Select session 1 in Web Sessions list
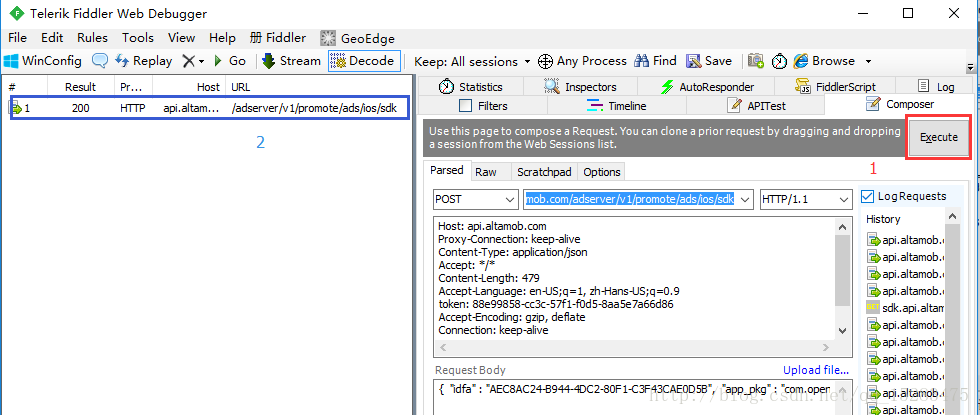Image resolution: width=980 pixels, height=415 pixels. click(x=209, y=108)
